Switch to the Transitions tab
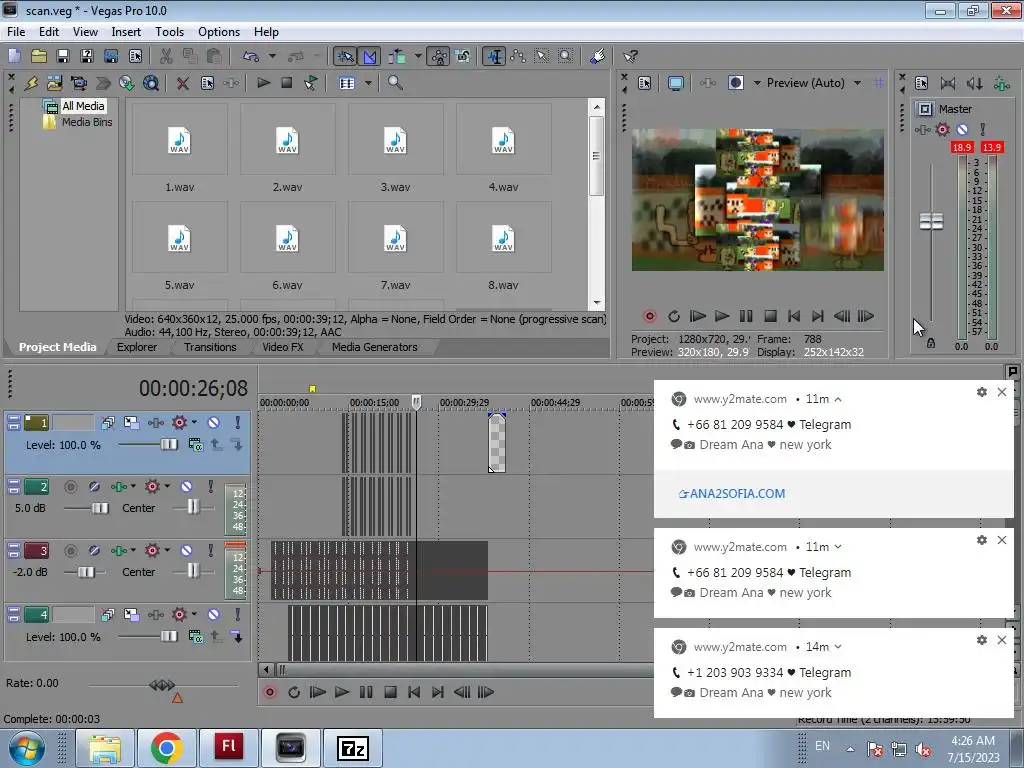This screenshot has width=1024, height=768. point(210,347)
